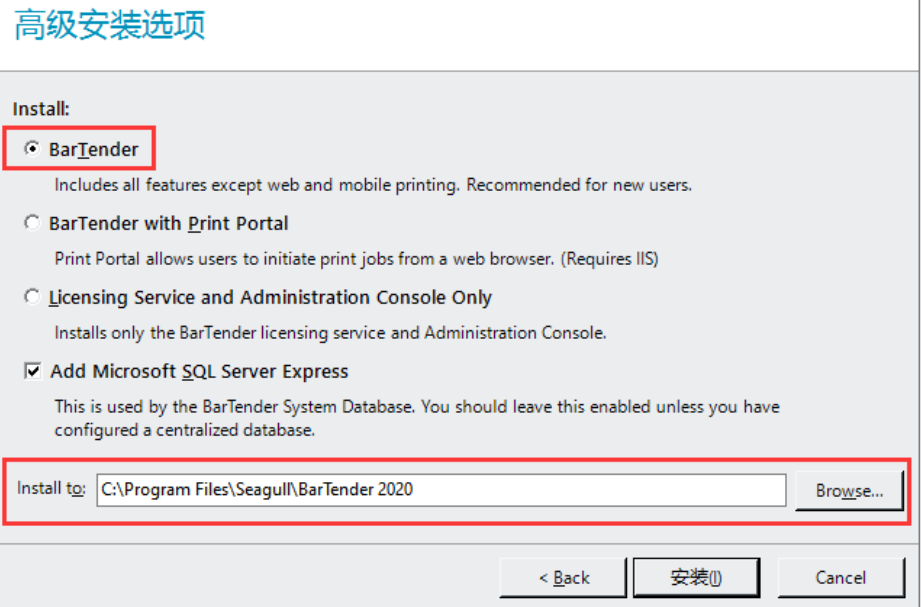The width and height of the screenshot is (921, 607).
Task: Click the 高级安装选项 heading text
Action: coord(109,26)
